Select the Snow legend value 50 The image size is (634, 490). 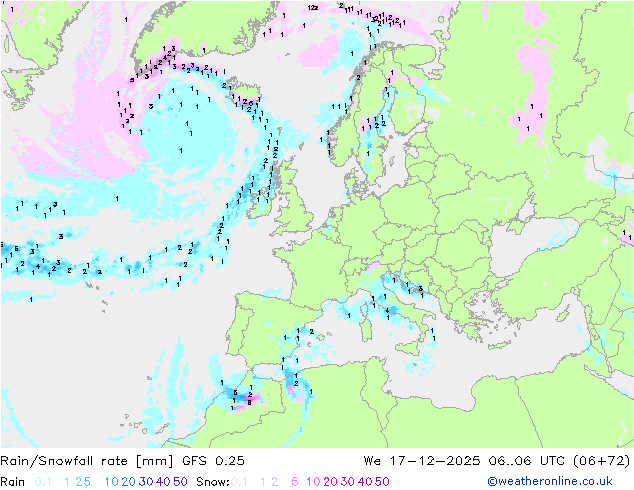pos(383,482)
